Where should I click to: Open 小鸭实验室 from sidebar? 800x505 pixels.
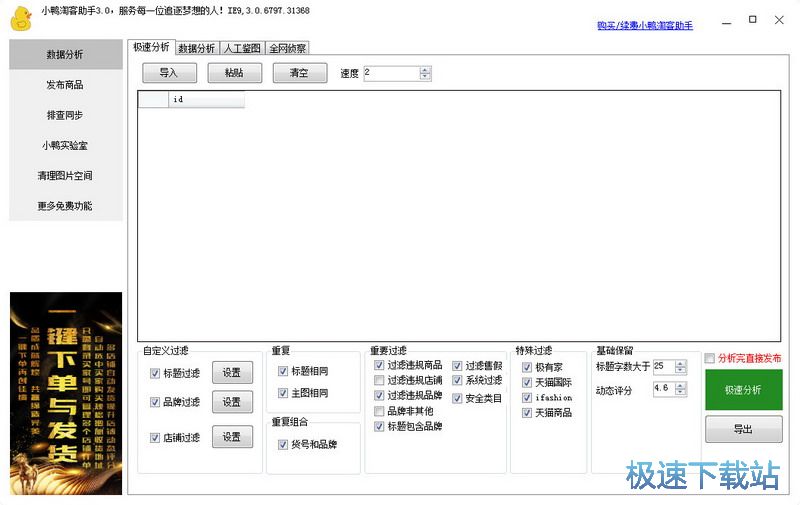pyautogui.click(x=65, y=145)
